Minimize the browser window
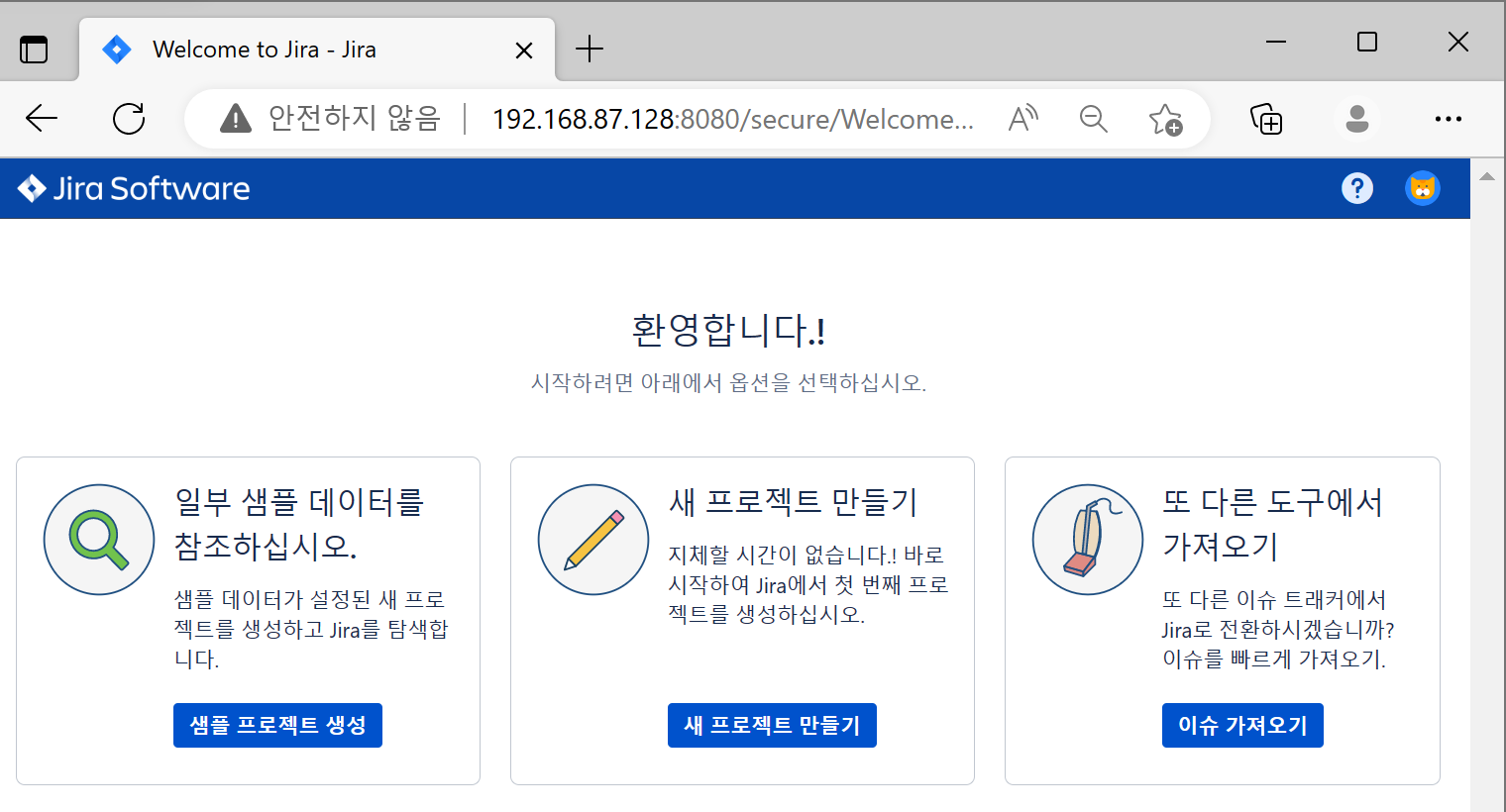 coord(1276,42)
